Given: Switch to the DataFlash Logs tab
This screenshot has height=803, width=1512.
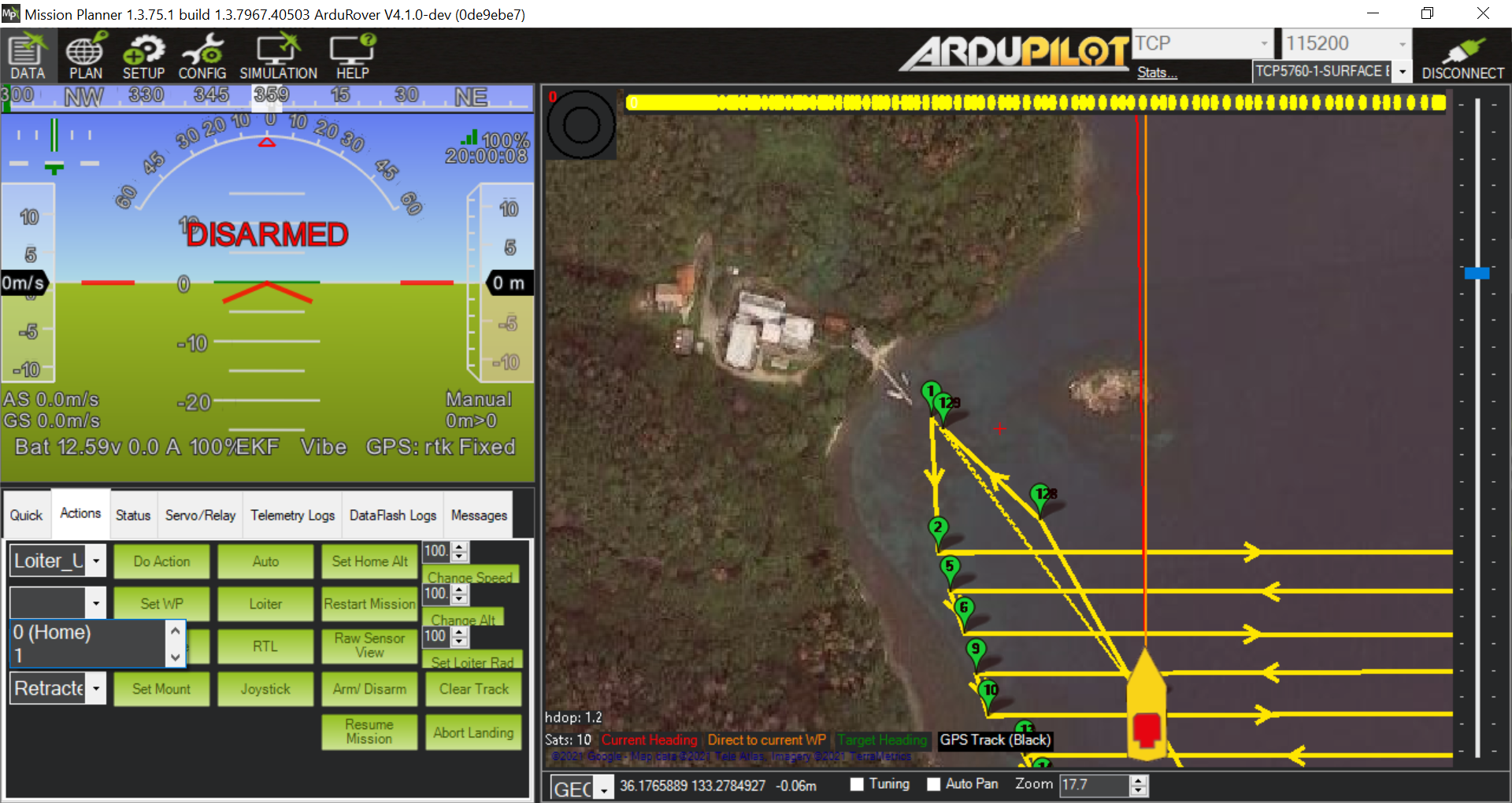Looking at the screenshot, I should 392,516.
